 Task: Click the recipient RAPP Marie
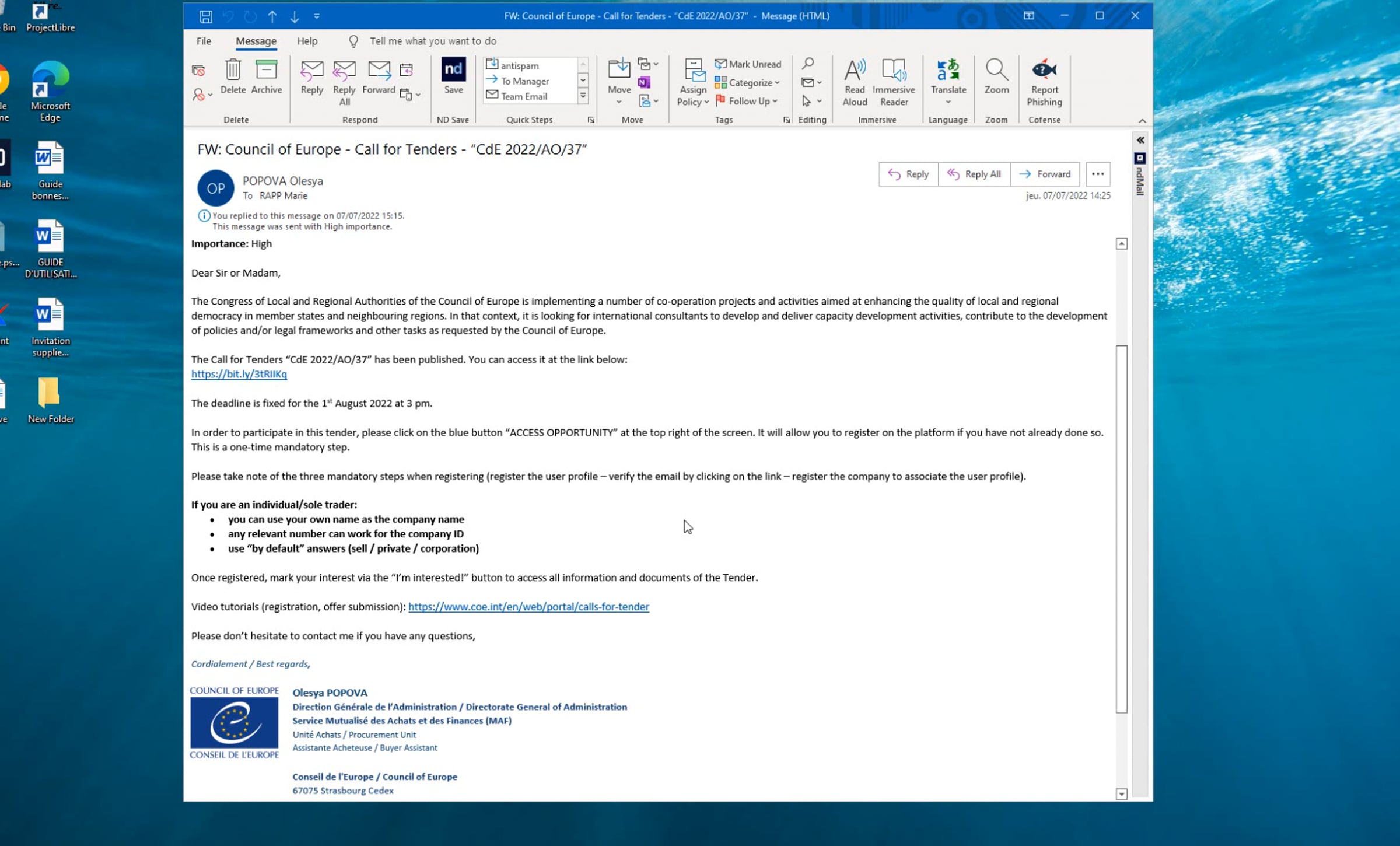point(283,195)
